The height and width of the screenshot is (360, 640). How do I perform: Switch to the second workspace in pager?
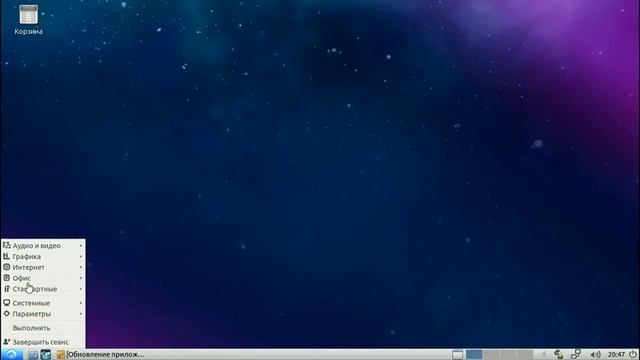click(491, 355)
